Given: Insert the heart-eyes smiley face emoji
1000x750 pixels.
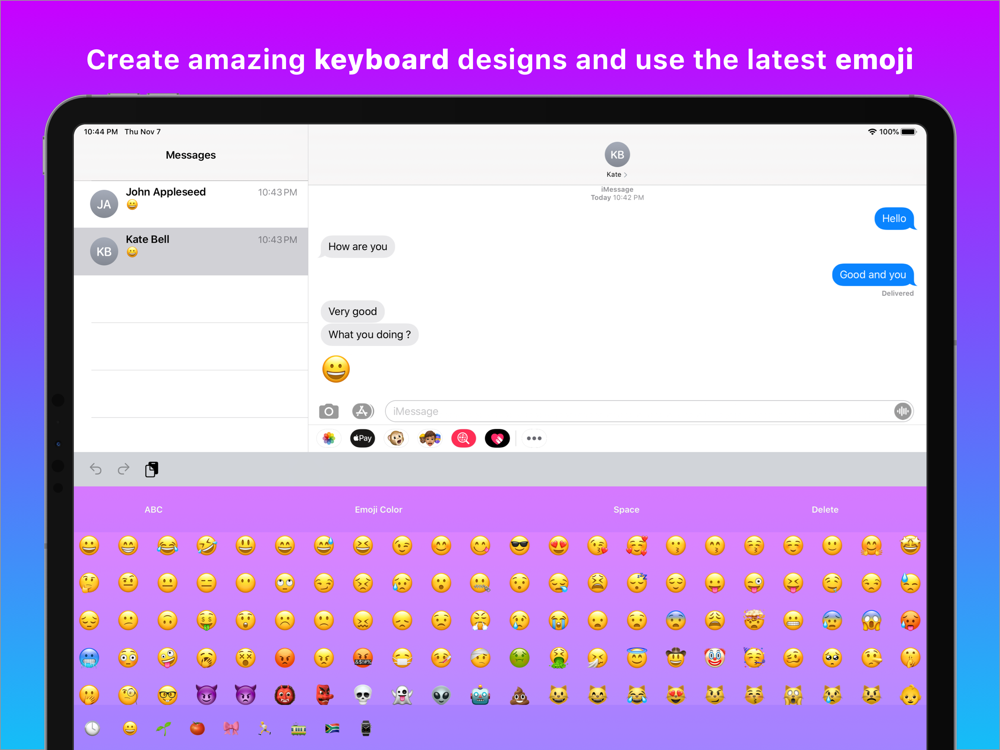Looking at the screenshot, I should [559, 545].
